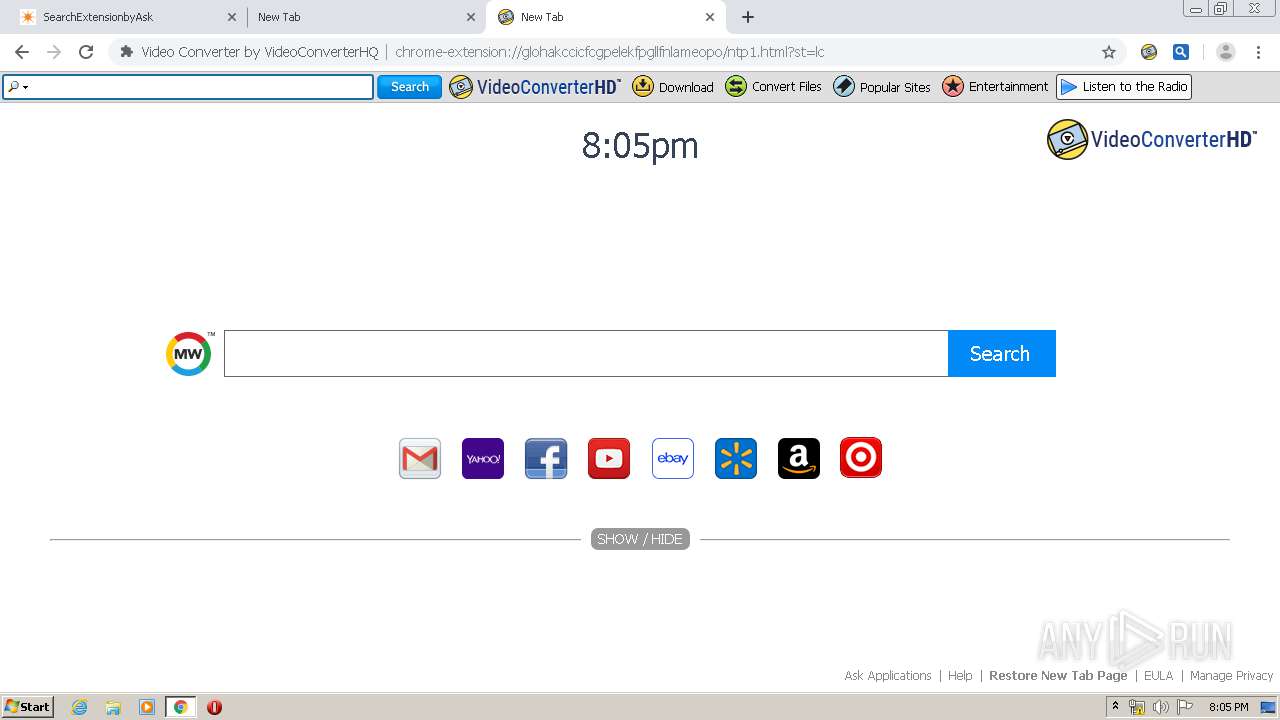Click the toolbar Search button

409,87
